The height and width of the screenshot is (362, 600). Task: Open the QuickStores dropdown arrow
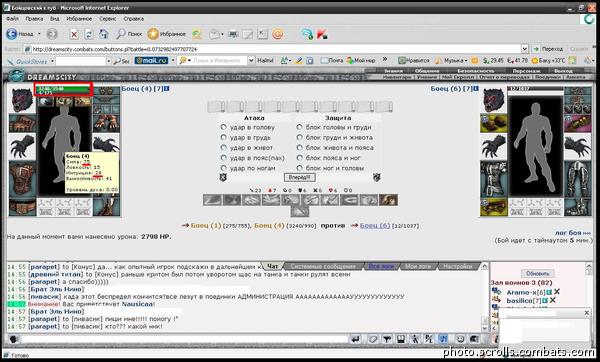point(52,61)
